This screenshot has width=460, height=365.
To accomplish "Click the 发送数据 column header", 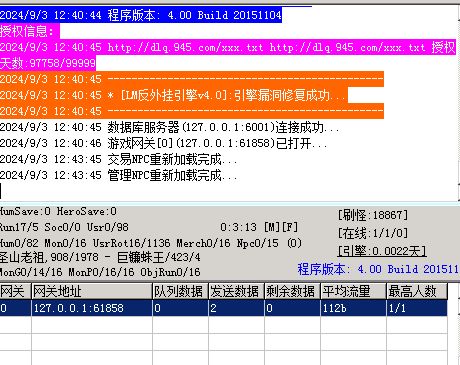I will coord(236,291).
